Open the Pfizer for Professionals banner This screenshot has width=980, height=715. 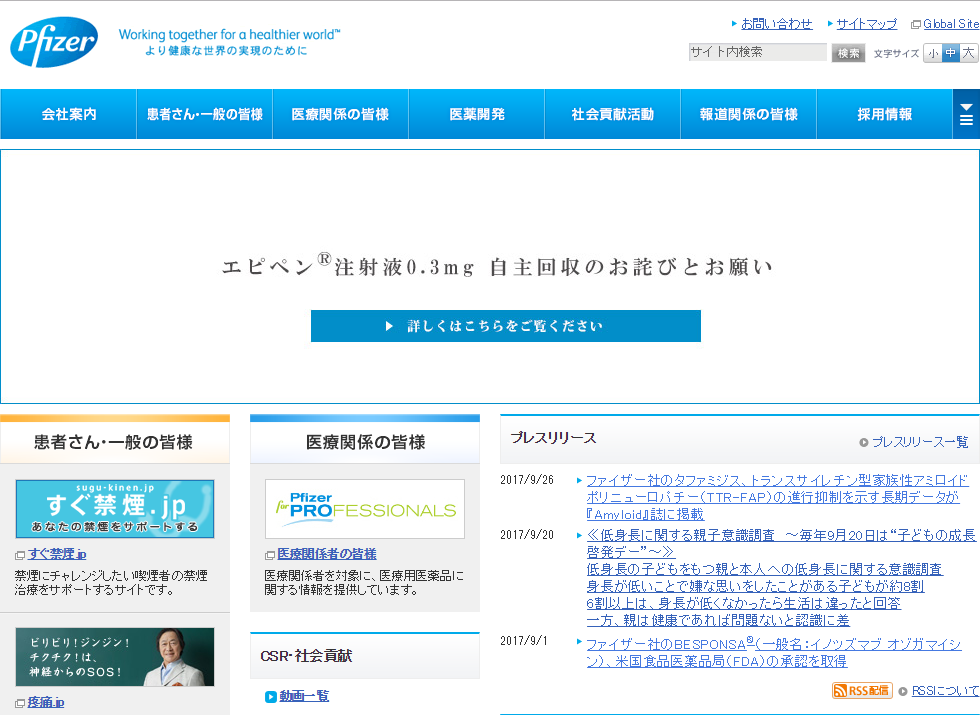click(x=365, y=509)
